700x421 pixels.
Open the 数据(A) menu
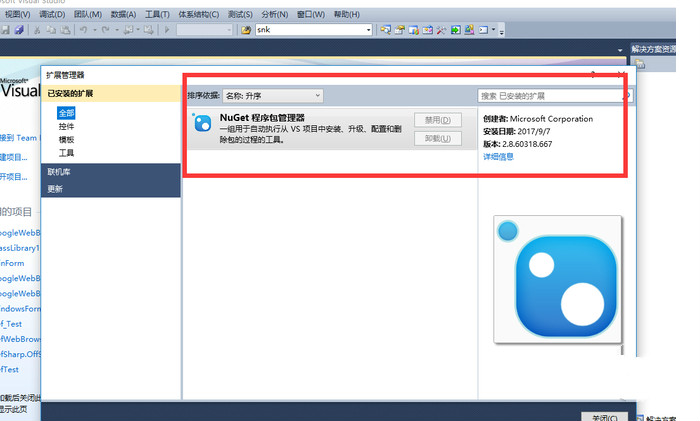(x=123, y=14)
